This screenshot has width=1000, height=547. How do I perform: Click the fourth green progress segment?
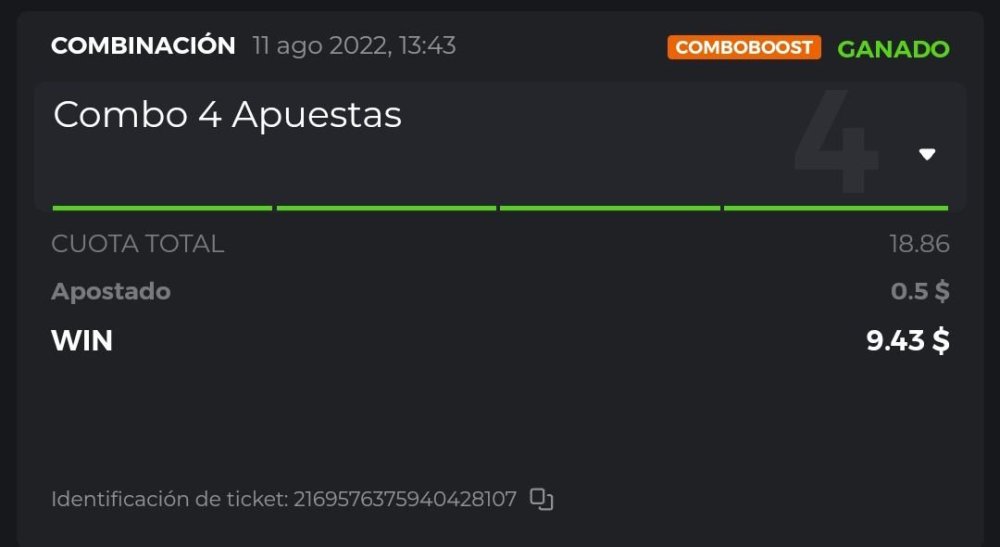point(835,208)
